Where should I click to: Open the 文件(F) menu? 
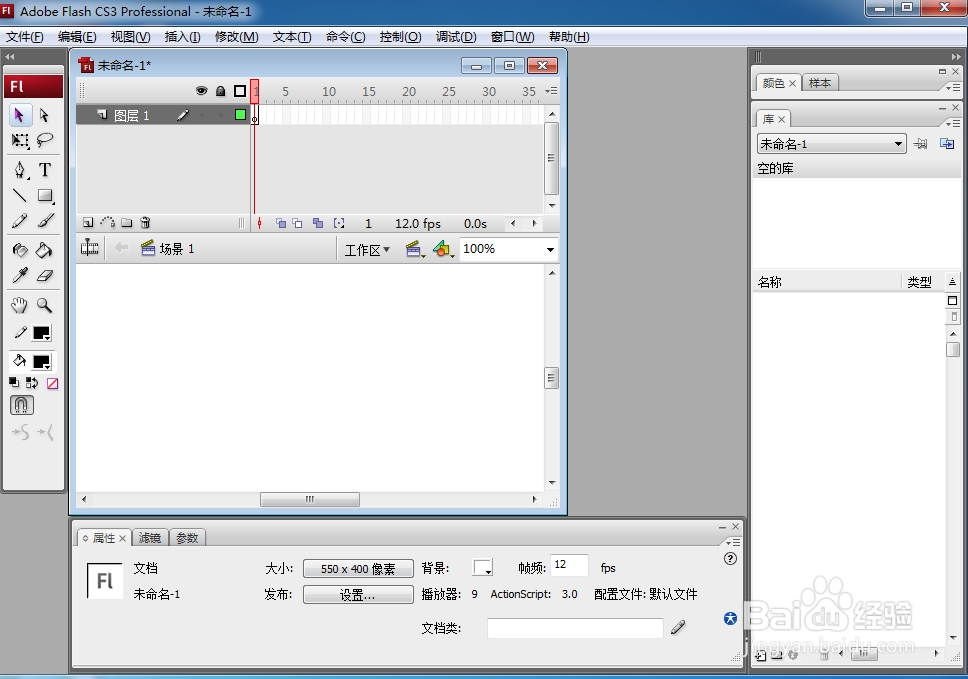click(x=25, y=36)
